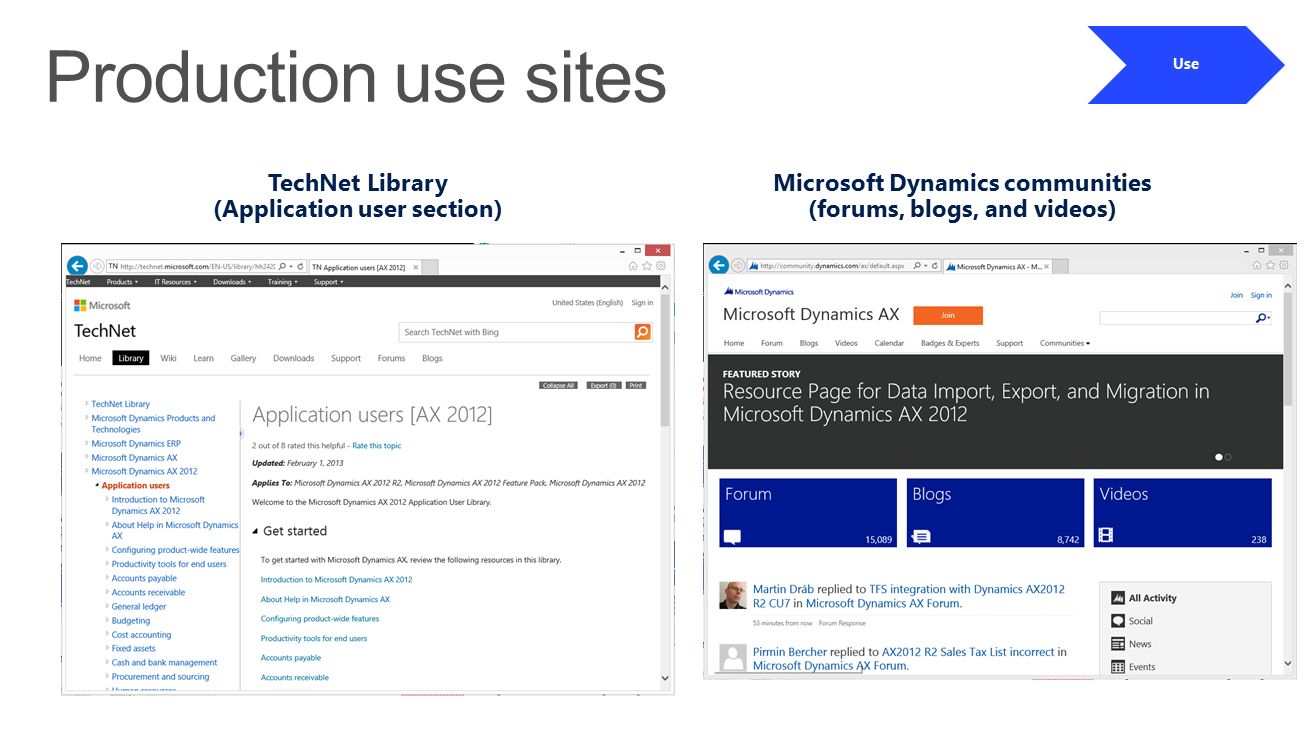Open the Videos tile showing 238
Screen dimensions: 1305x734
coord(1183,513)
